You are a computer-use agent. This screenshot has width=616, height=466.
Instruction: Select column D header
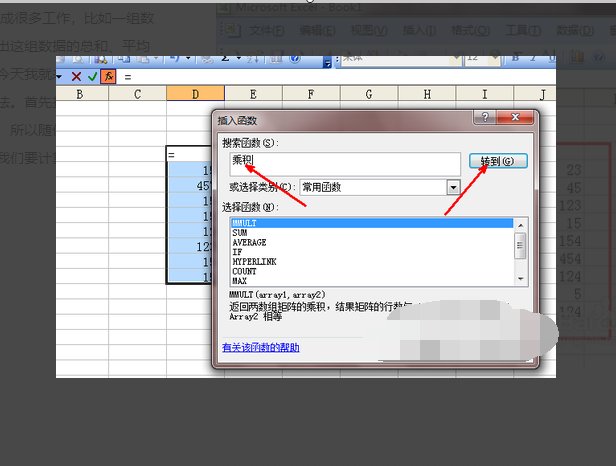click(195, 95)
